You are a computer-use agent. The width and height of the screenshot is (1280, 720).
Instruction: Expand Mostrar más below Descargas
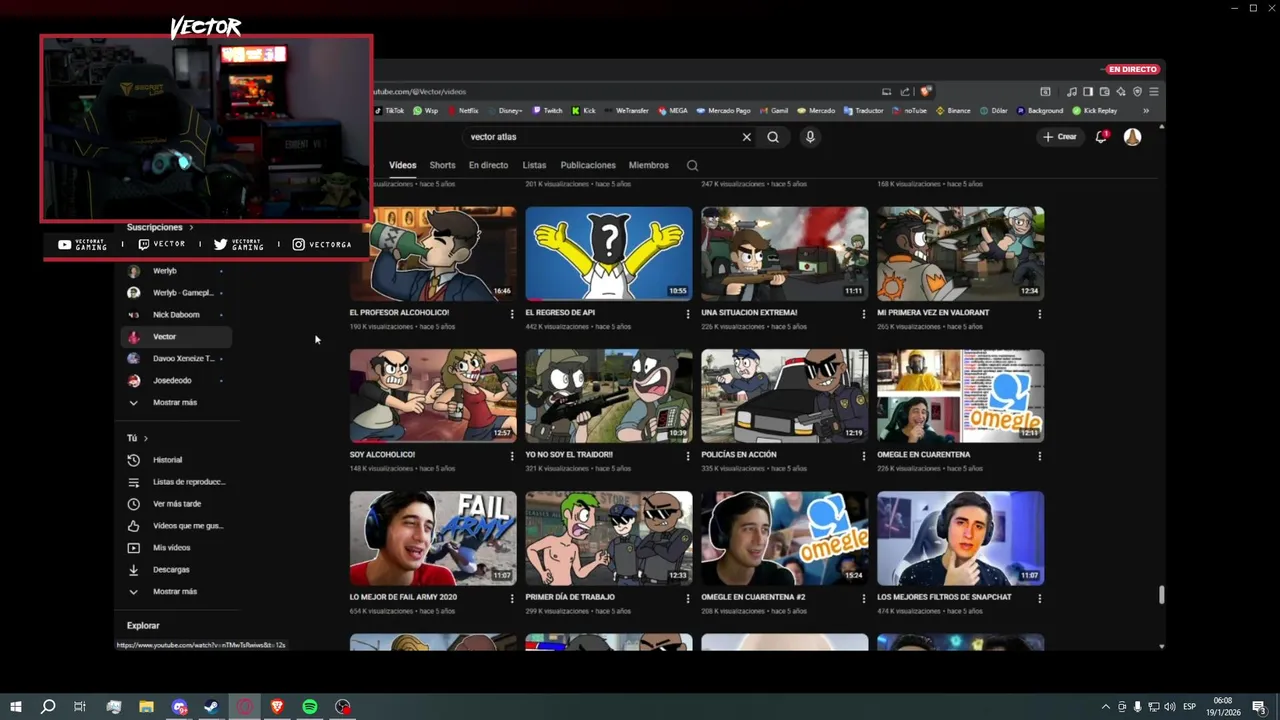(174, 591)
